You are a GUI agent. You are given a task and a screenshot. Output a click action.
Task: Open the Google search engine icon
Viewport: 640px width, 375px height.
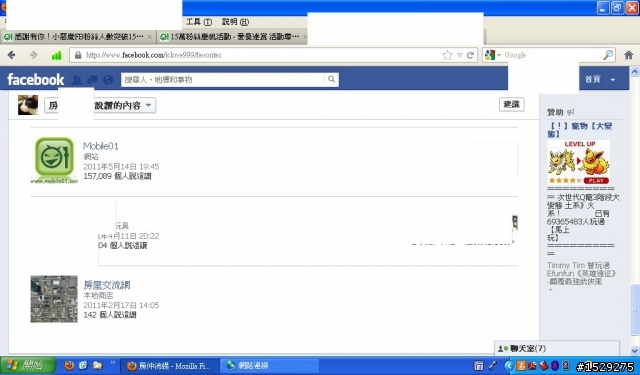pos(490,55)
